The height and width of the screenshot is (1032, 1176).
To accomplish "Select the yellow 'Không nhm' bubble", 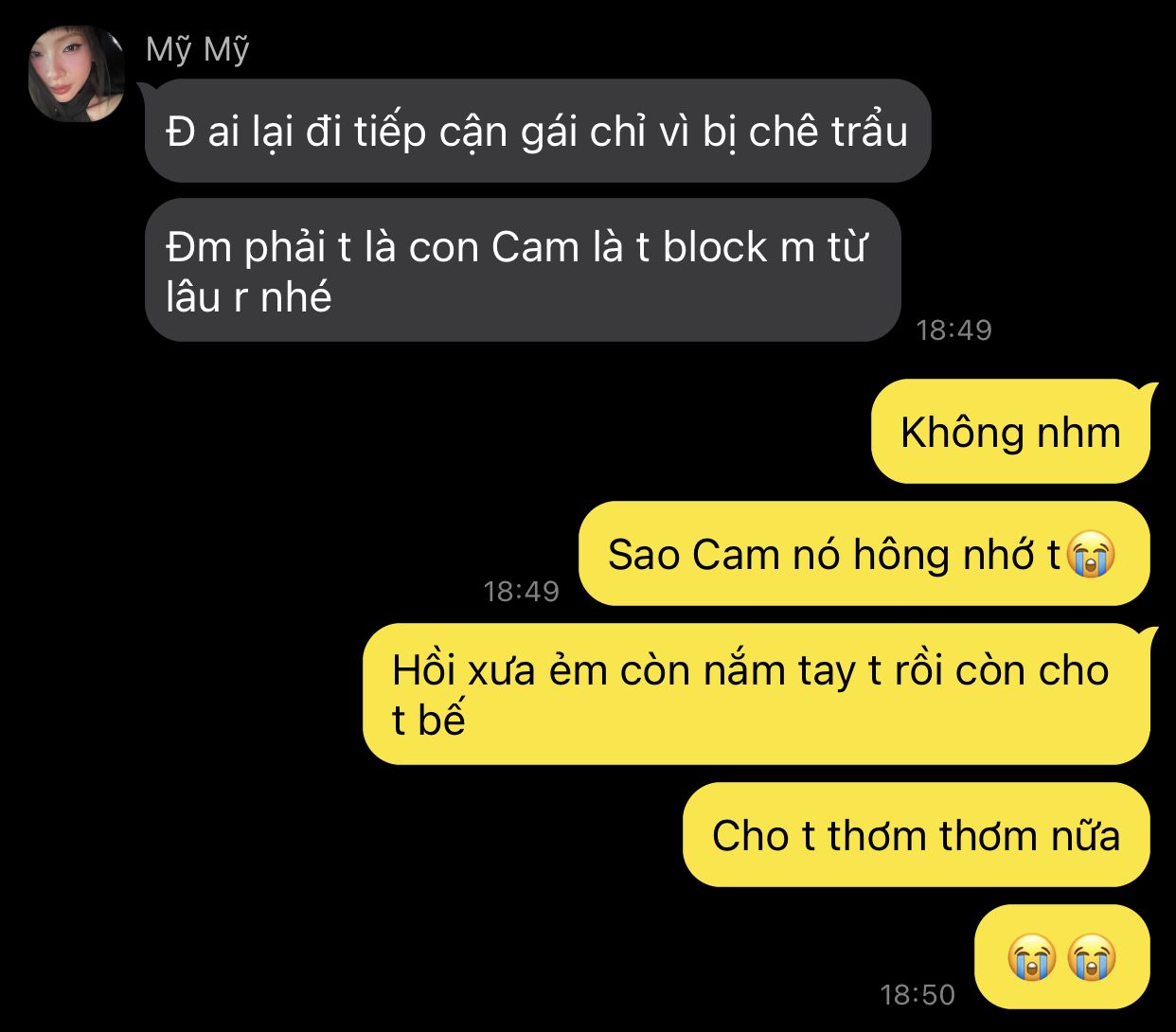I will coord(1010,432).
